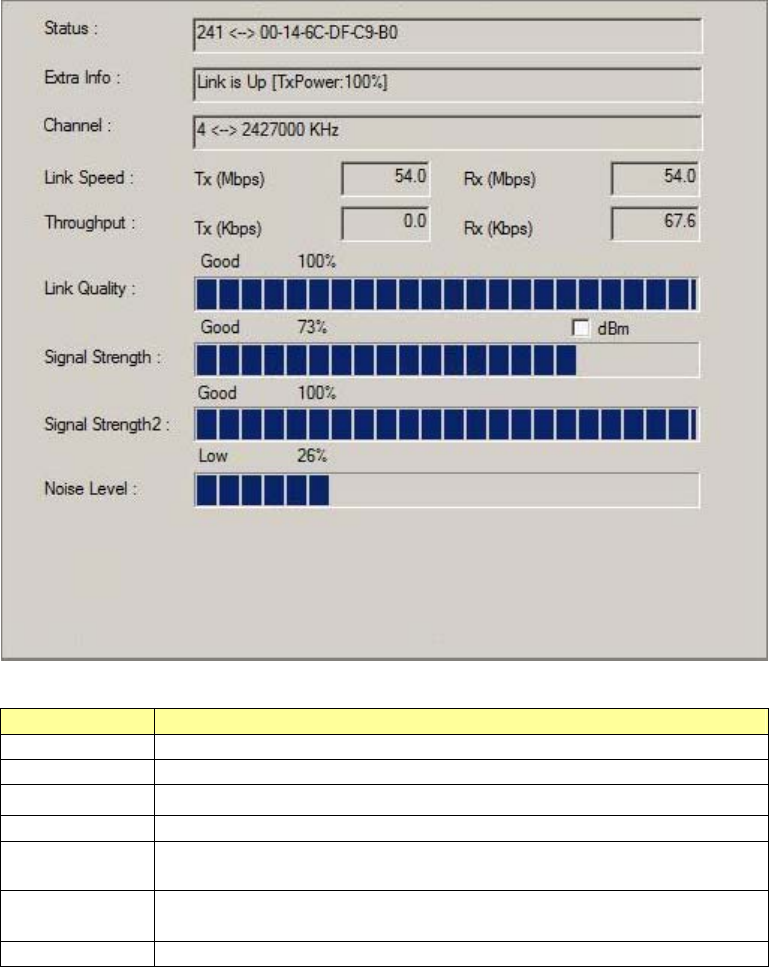Click the 'Throughput :' label
The width and height of the screenshot is (769, 967).
pyautogui.click(x=89, y=223)
